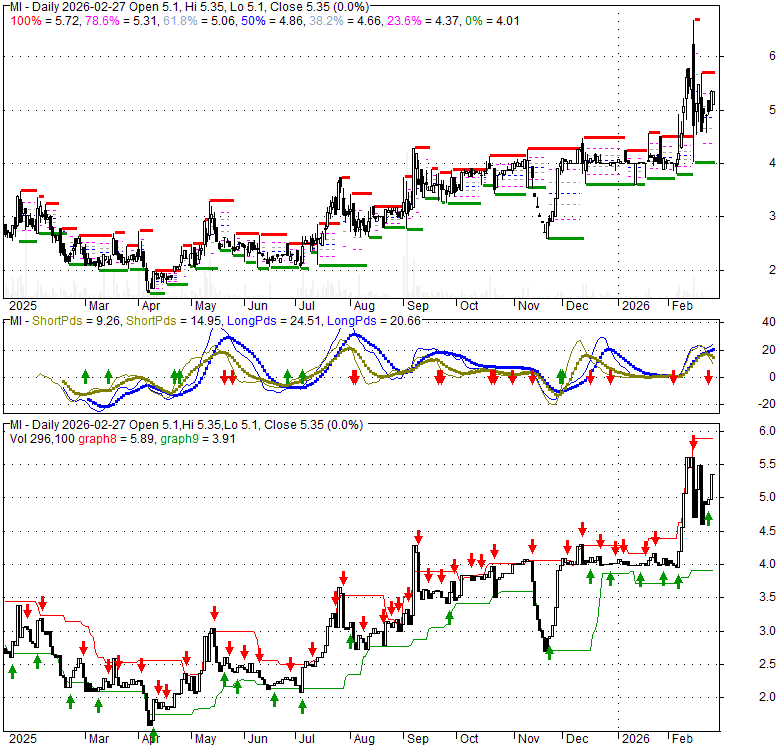Click the red sell arrow atop February peak, bottom chart
The width and height of the screenshot is (780, 745).
click(693, 442)
